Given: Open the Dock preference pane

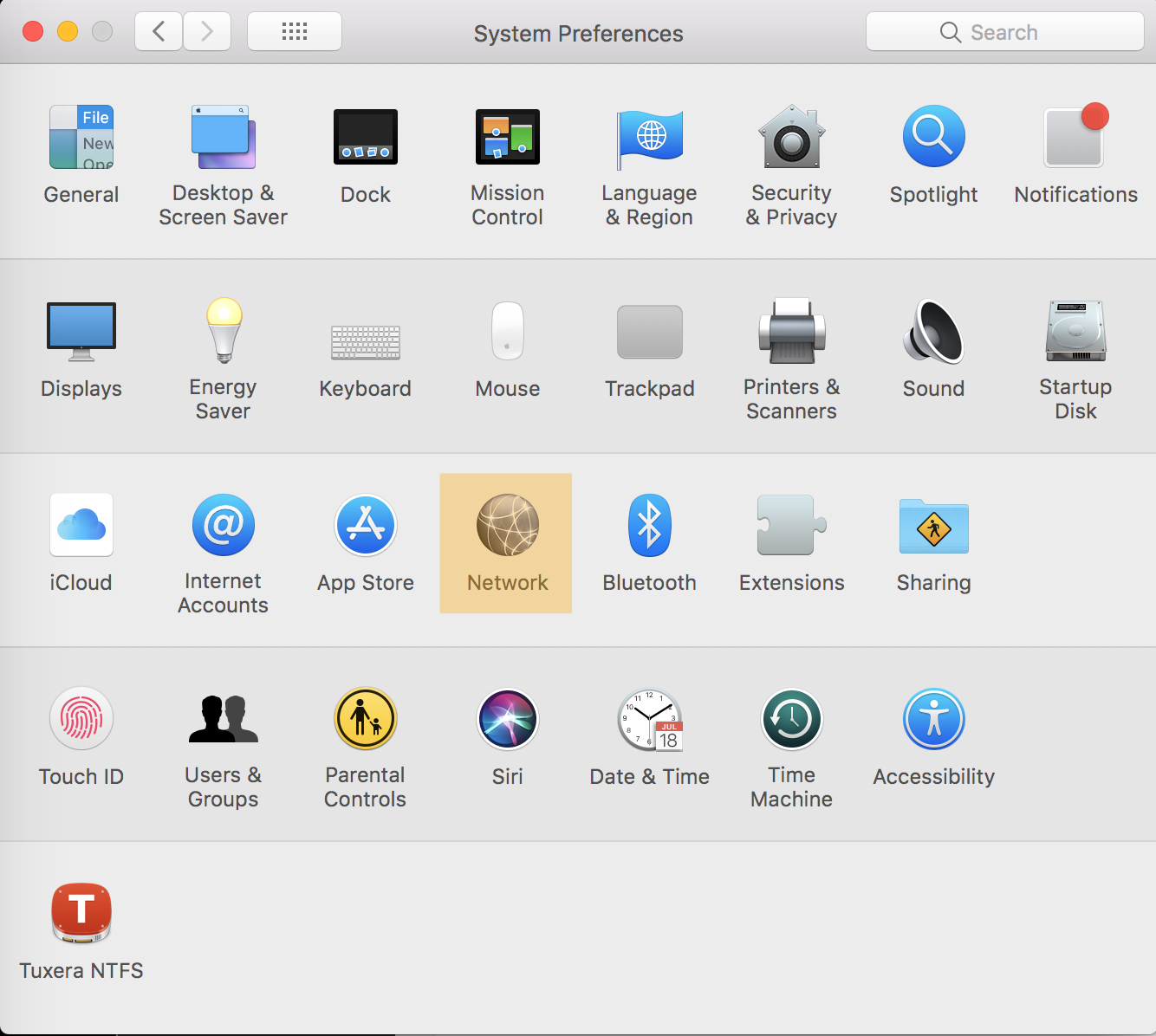Looking at the screenshot, I should [x=365, y=154].
